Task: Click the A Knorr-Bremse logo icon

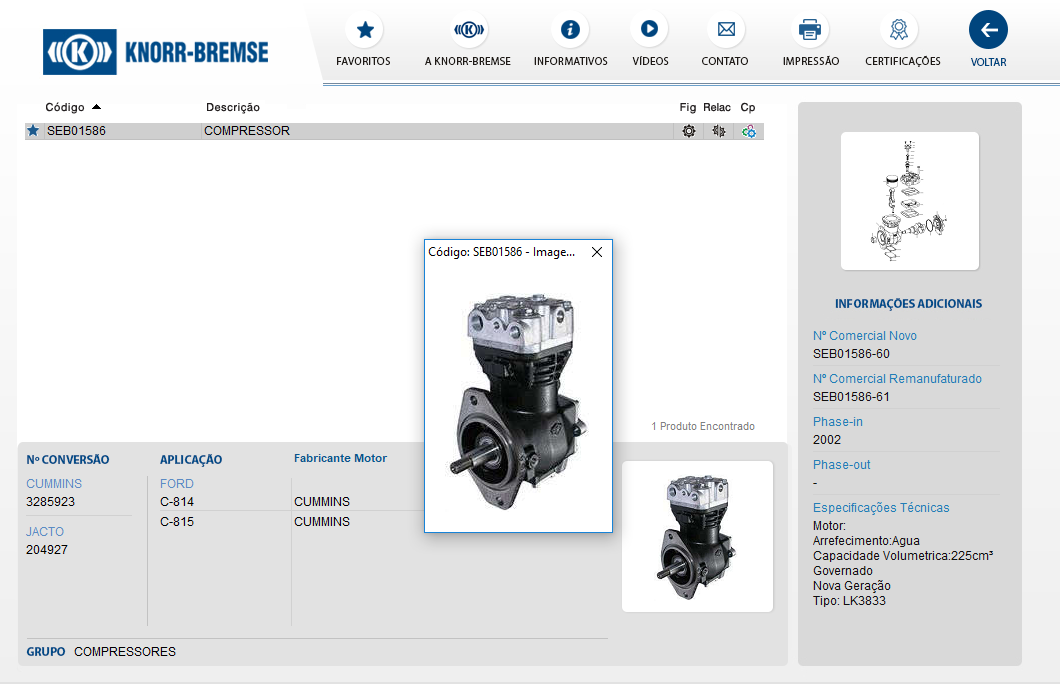Action: pos(468,30)
